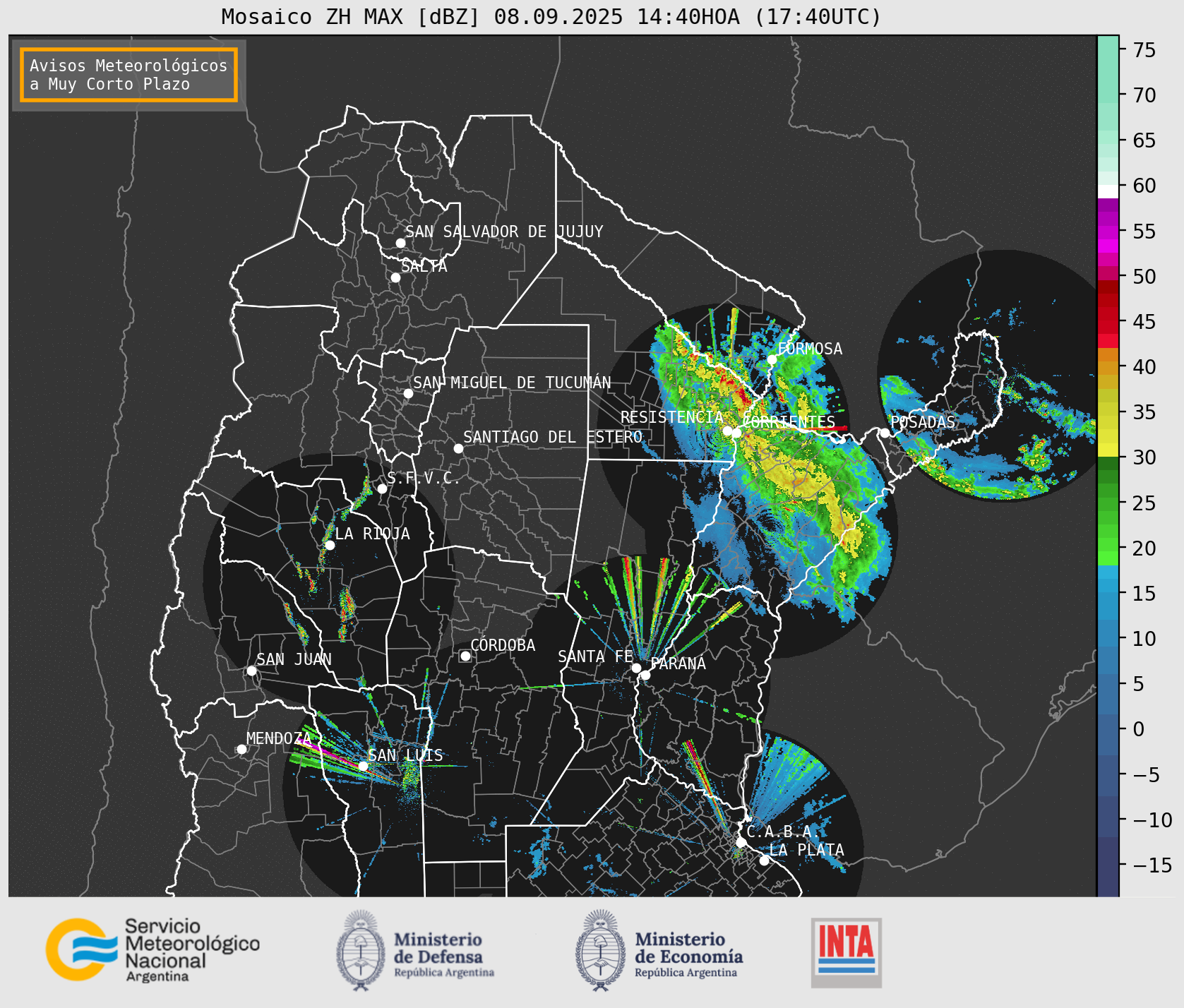Viewport: 1184px width, 1008px height.
Task: Select the POSADAS city label
Action: [923, 422]
